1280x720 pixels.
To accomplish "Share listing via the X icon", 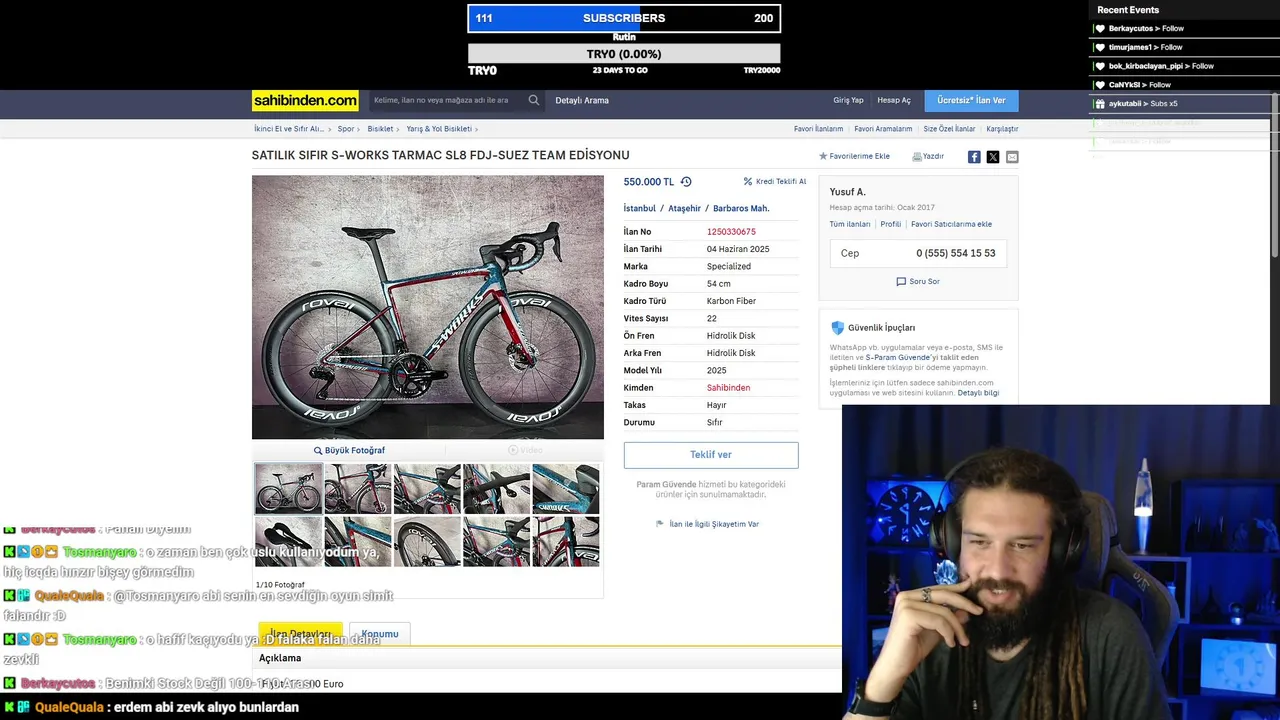I will point(993,157).
